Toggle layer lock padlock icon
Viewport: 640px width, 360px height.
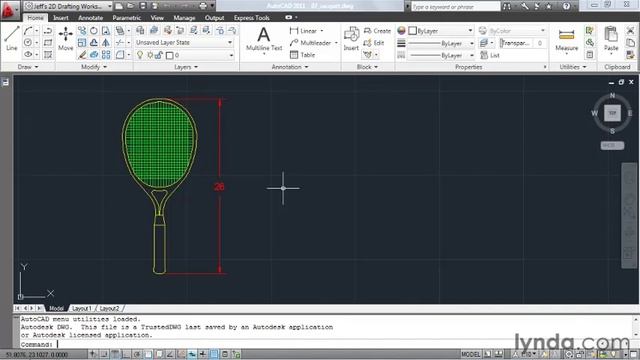click(159, 55)
